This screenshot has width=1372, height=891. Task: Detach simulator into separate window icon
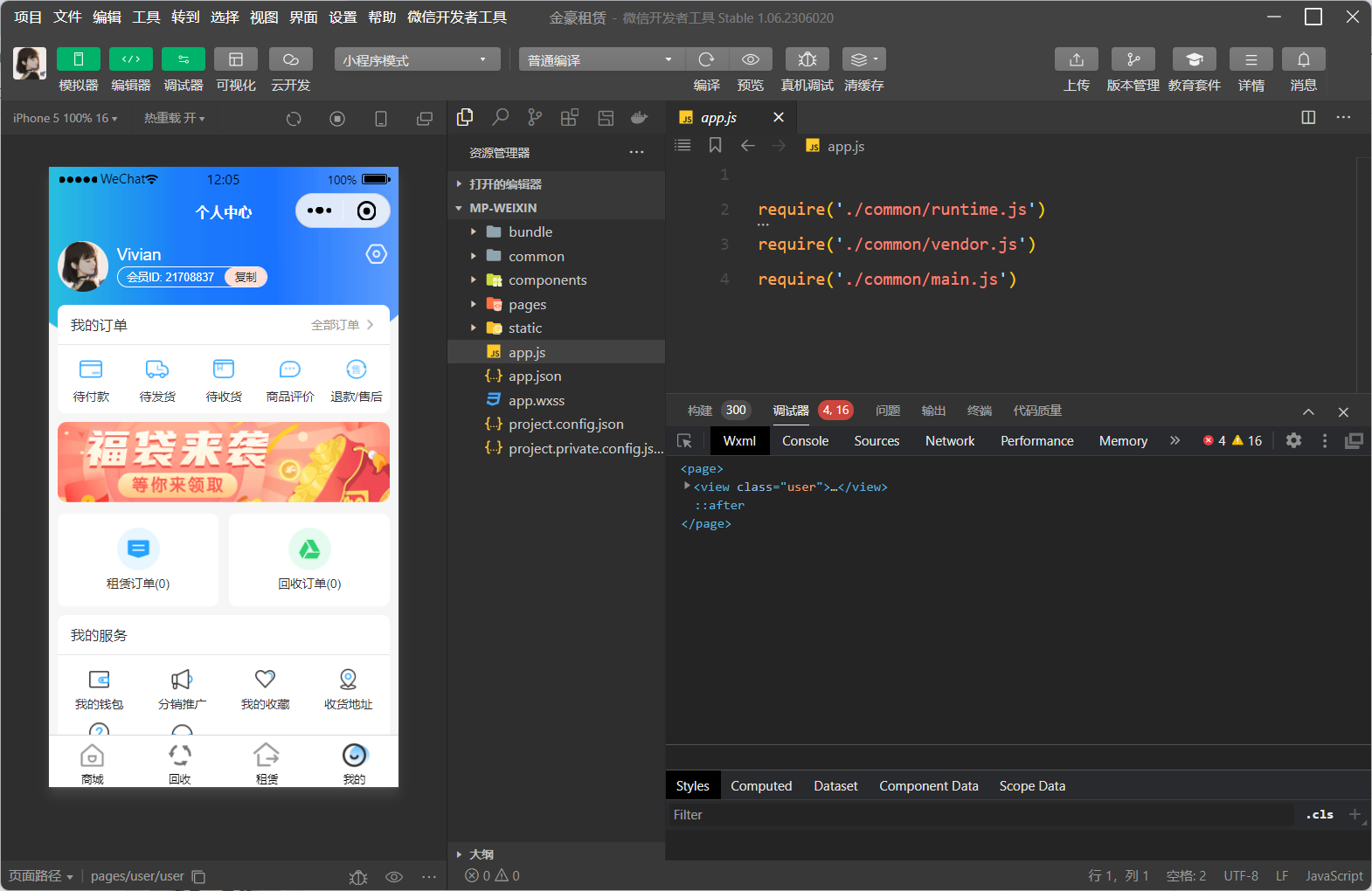click(x=425, y=119)
